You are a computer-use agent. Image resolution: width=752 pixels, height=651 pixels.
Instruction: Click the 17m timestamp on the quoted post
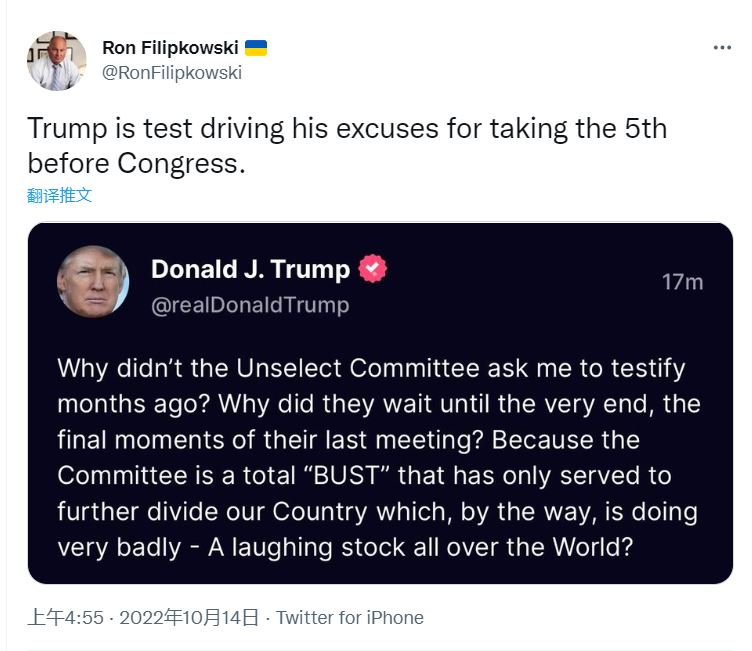(x=682, y=282)
